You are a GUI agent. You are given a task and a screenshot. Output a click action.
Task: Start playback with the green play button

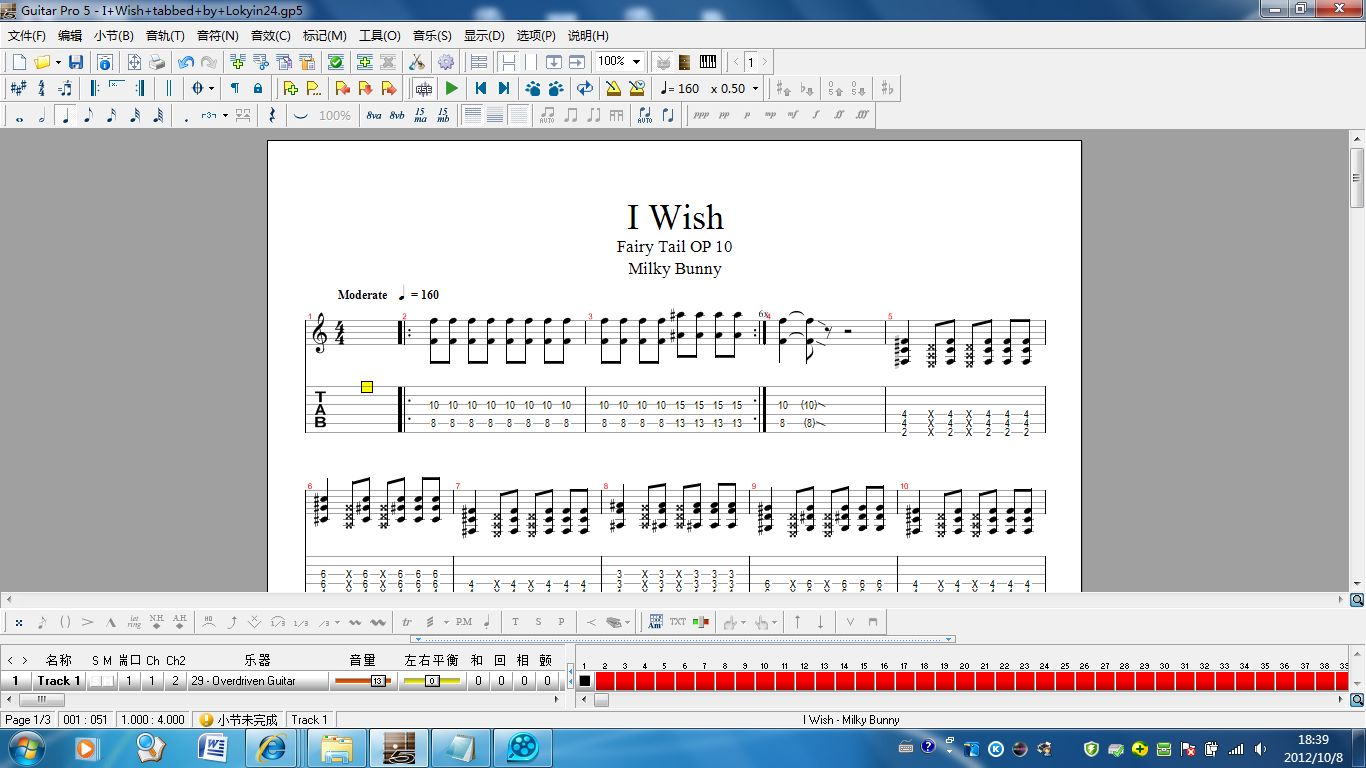pos(452,88)
